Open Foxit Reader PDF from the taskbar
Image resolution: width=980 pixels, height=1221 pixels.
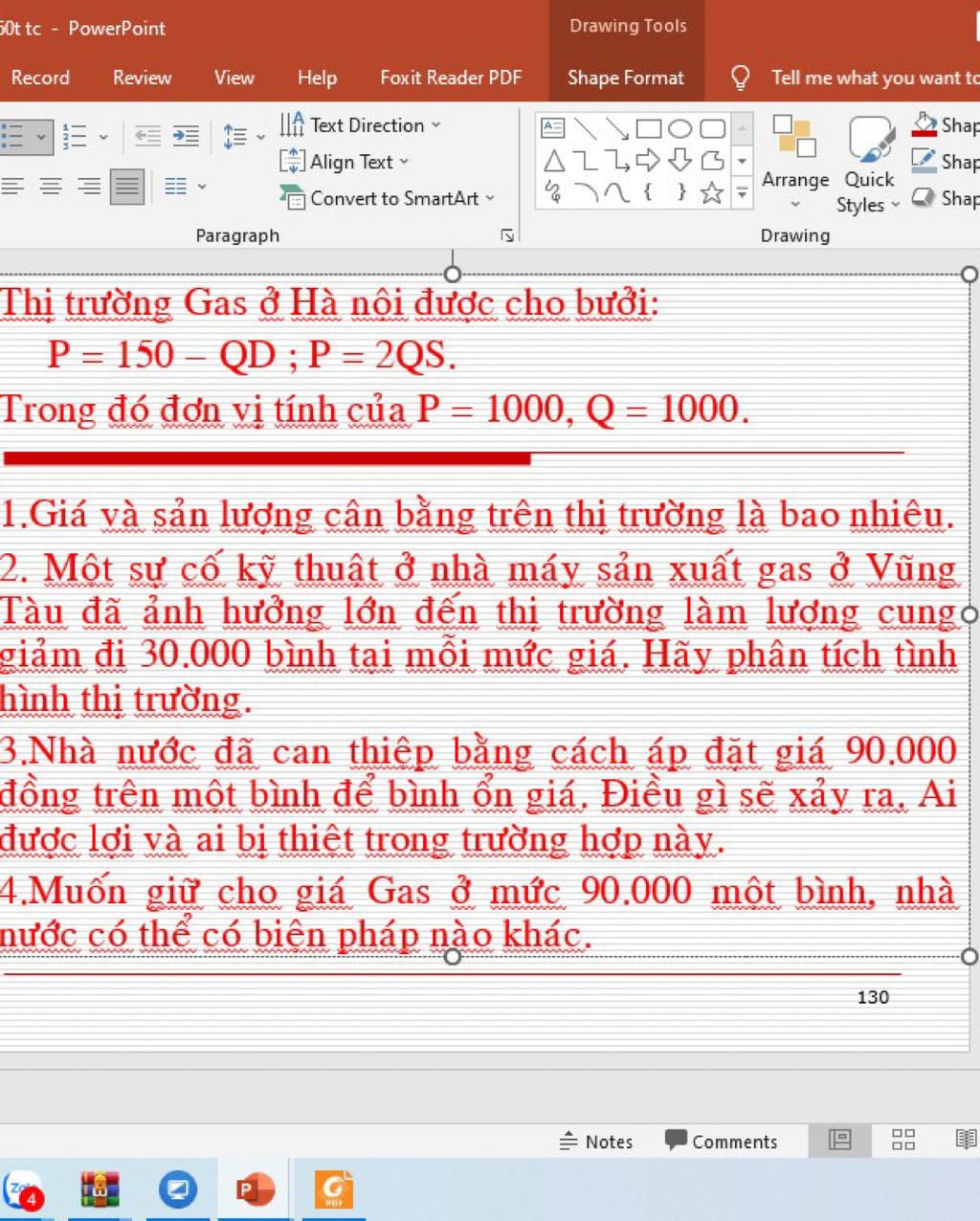333,1188
